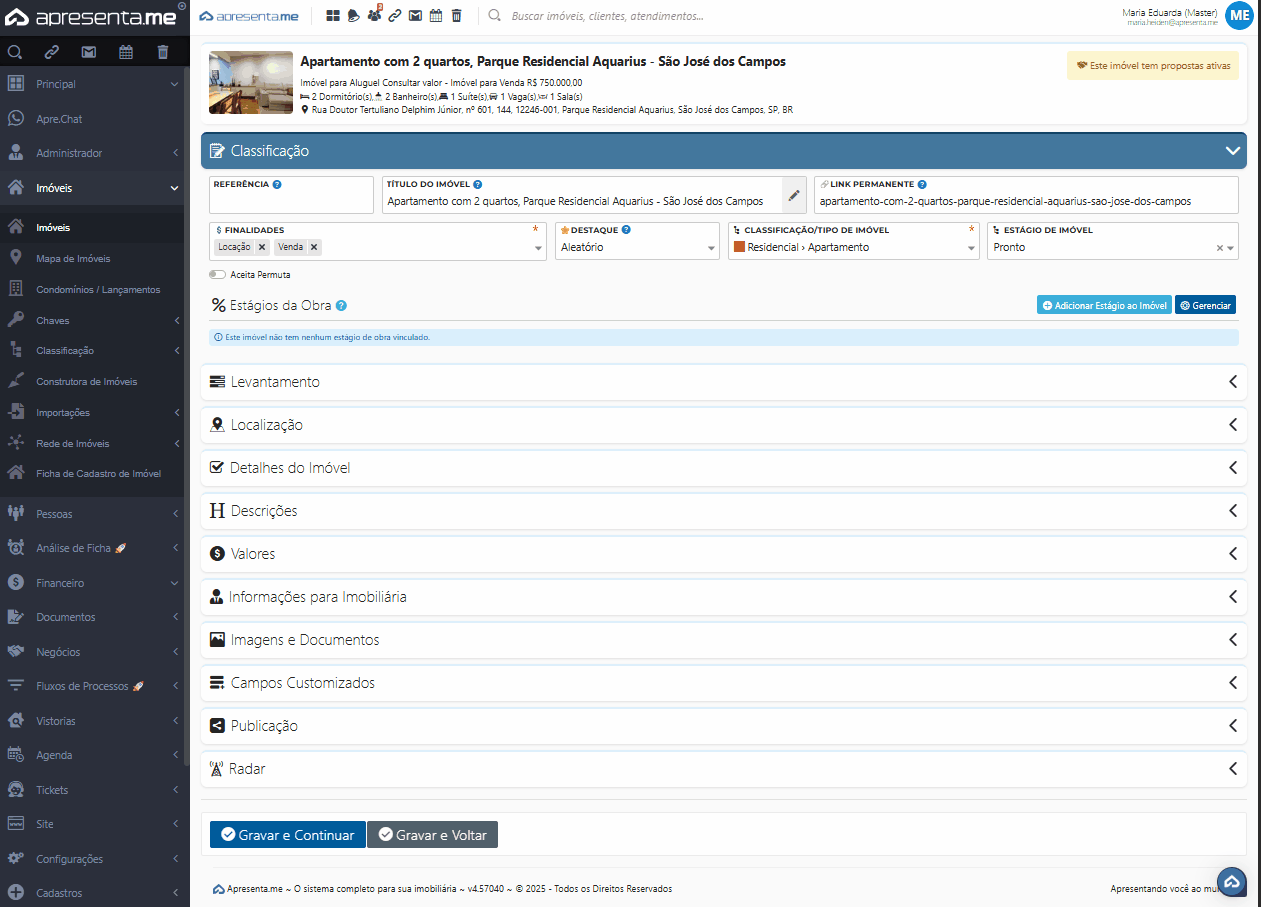Click the users icon with notification badge
1261x907 pixels.
click(x=374, y=16)
